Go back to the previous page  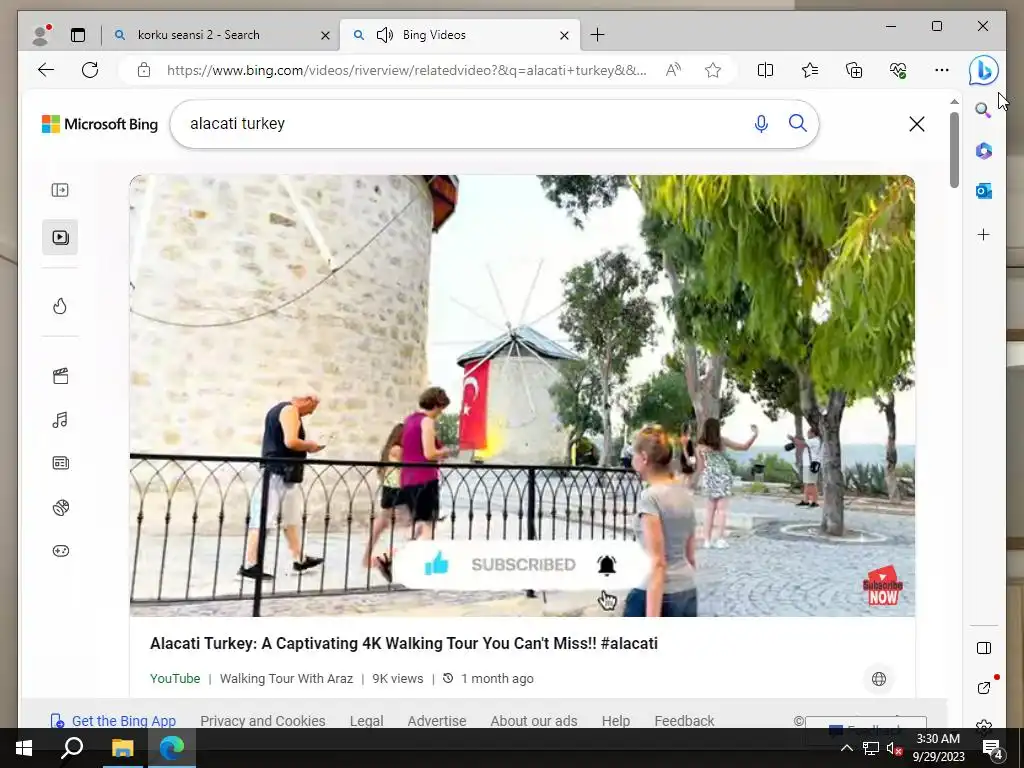(x=46, y=70)
